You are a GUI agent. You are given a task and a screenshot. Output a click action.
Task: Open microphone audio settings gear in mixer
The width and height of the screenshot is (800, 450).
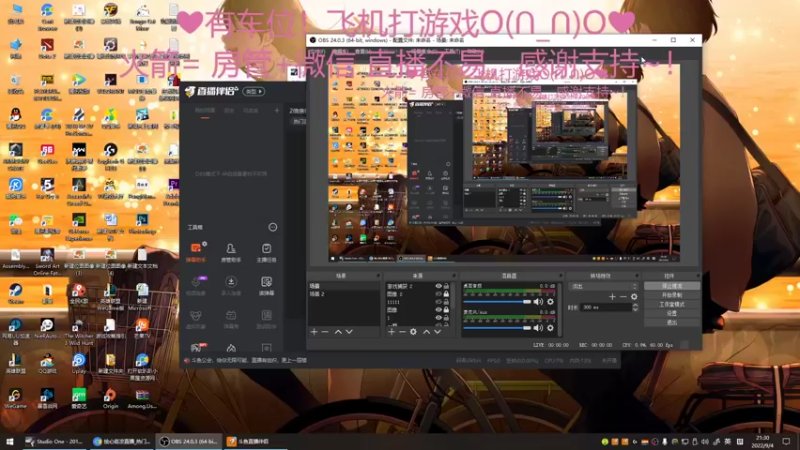[x=550, y=328]
